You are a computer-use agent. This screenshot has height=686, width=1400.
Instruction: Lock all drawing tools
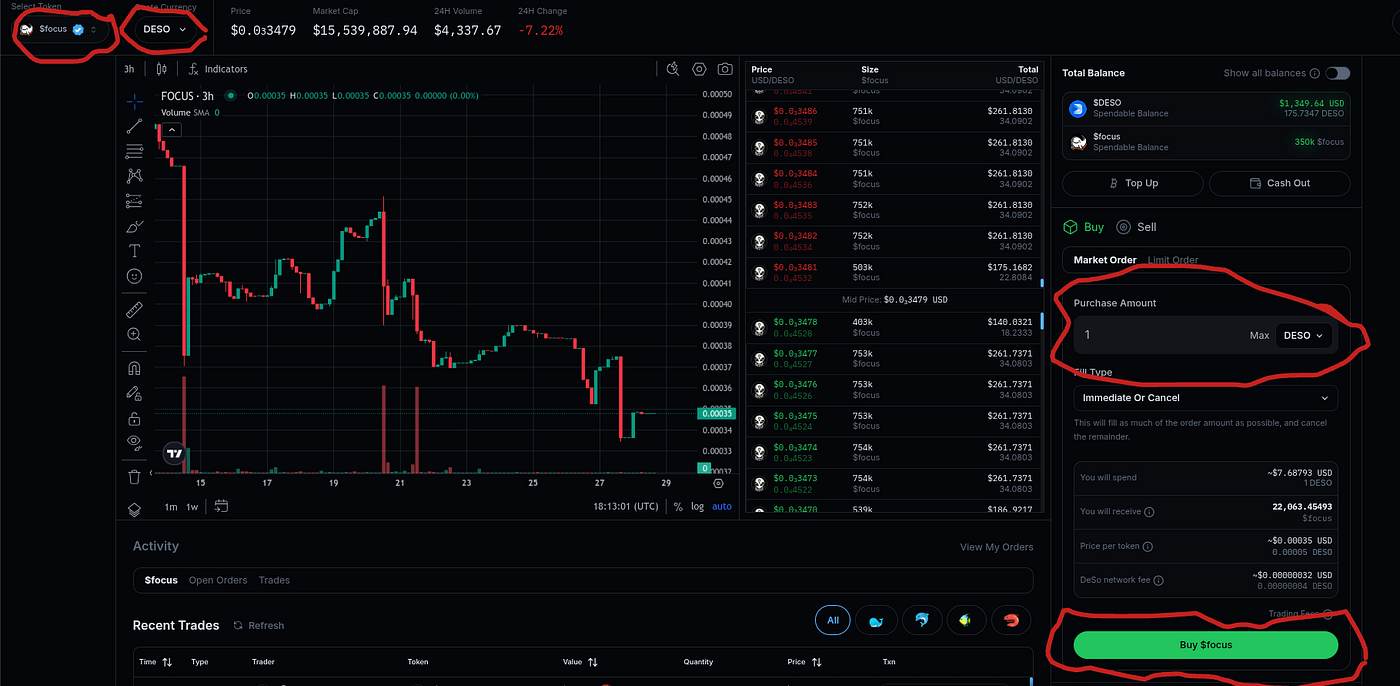tap(134, 418)
